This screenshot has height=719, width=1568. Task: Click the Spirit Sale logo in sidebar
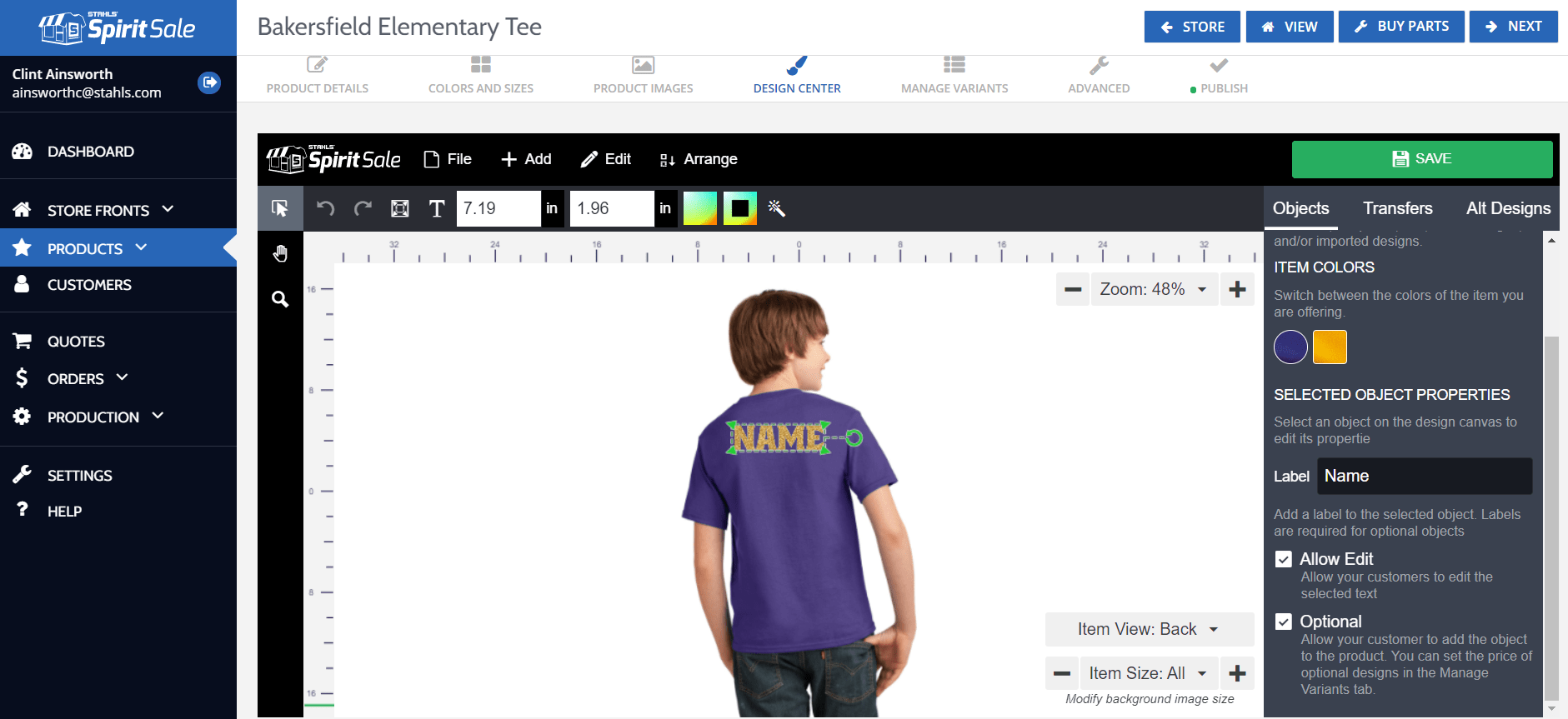click(x=117, y=28)
